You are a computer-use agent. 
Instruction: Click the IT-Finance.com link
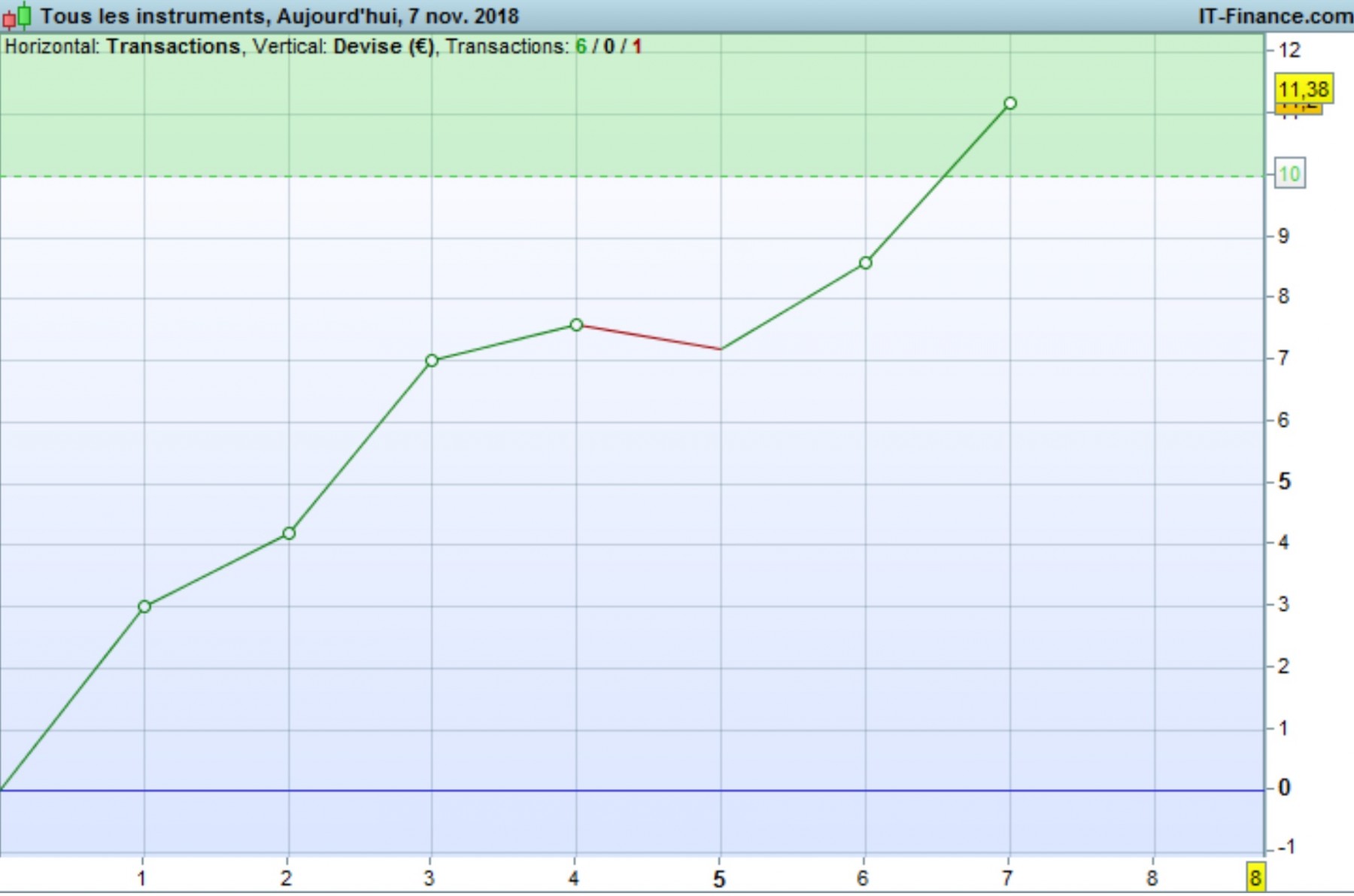[x=1275, y=16]
